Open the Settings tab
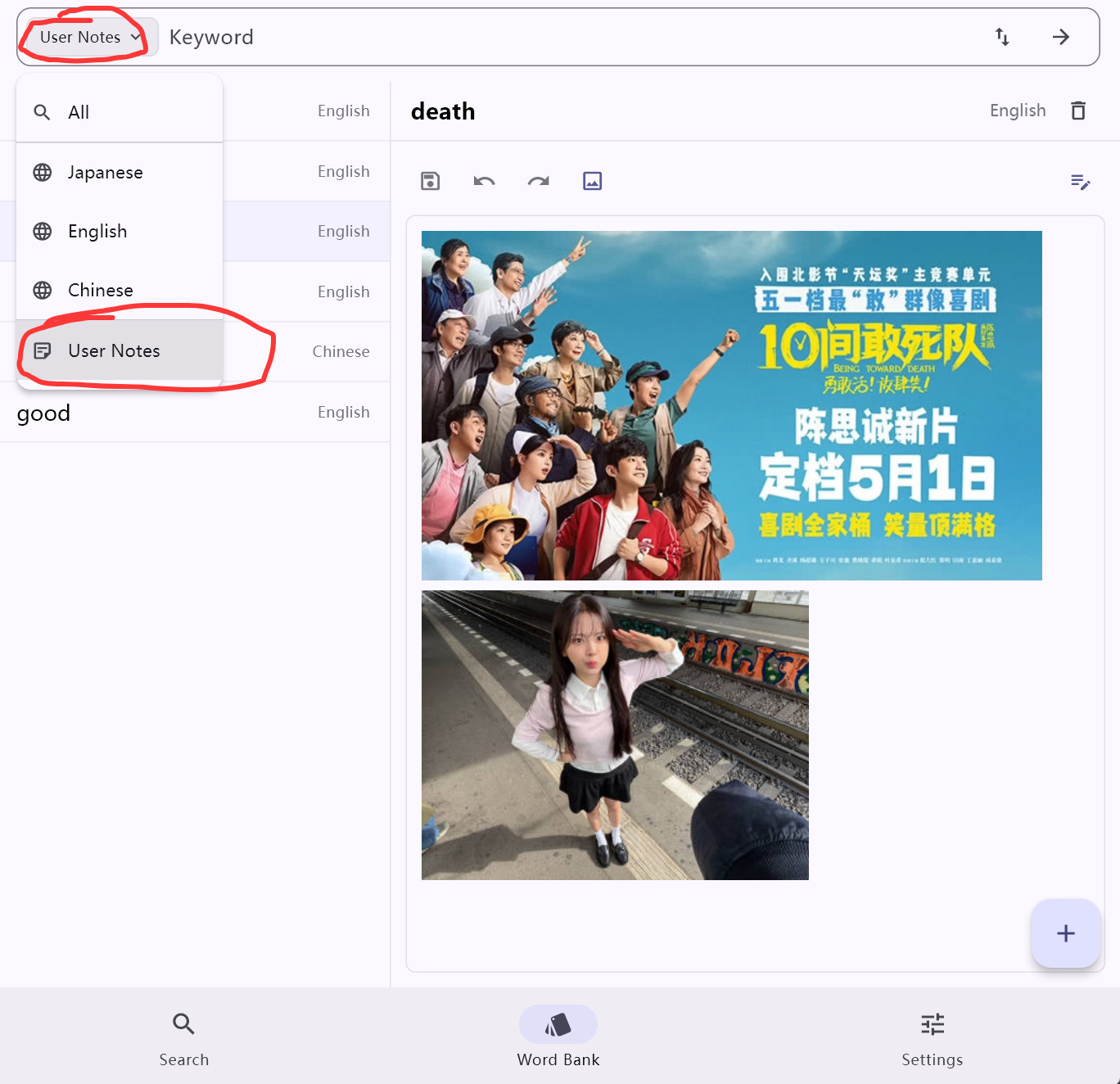1120x1084 pixels. pyautogui.click(x=932, y=1038)
